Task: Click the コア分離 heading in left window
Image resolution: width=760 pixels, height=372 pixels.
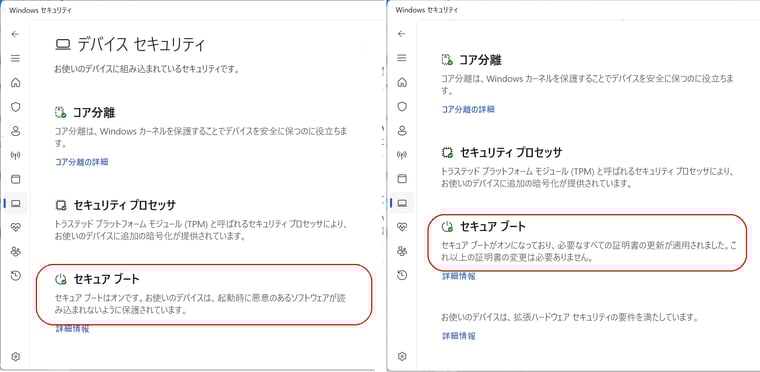Action: [94, 113]
